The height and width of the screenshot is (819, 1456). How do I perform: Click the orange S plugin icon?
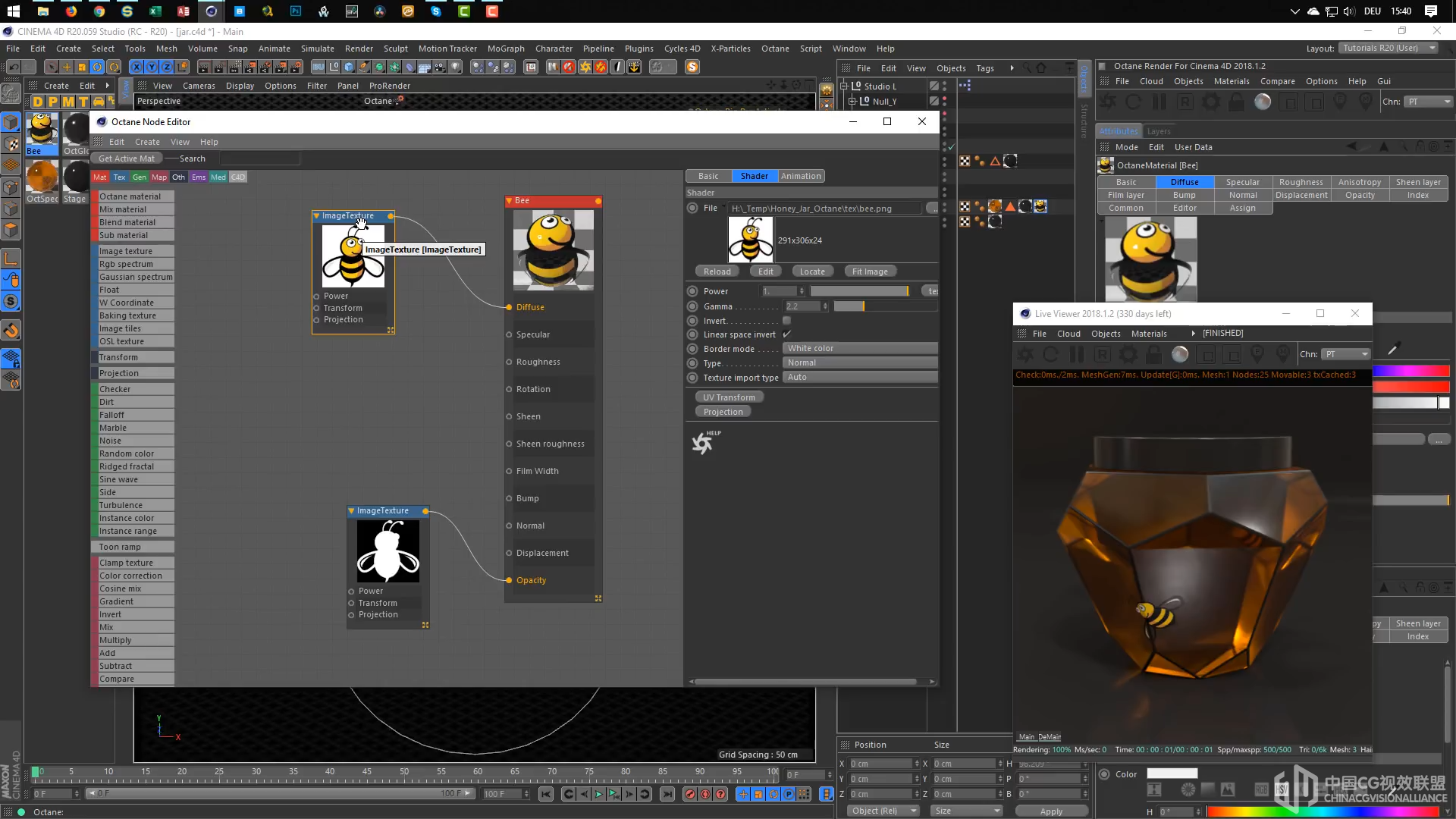click(692, 67)
